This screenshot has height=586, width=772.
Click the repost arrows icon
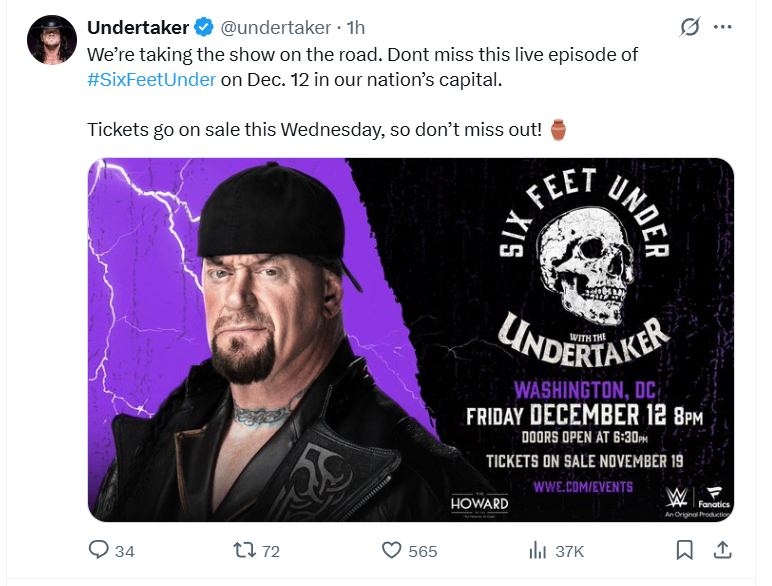click(x=243, y=550)
